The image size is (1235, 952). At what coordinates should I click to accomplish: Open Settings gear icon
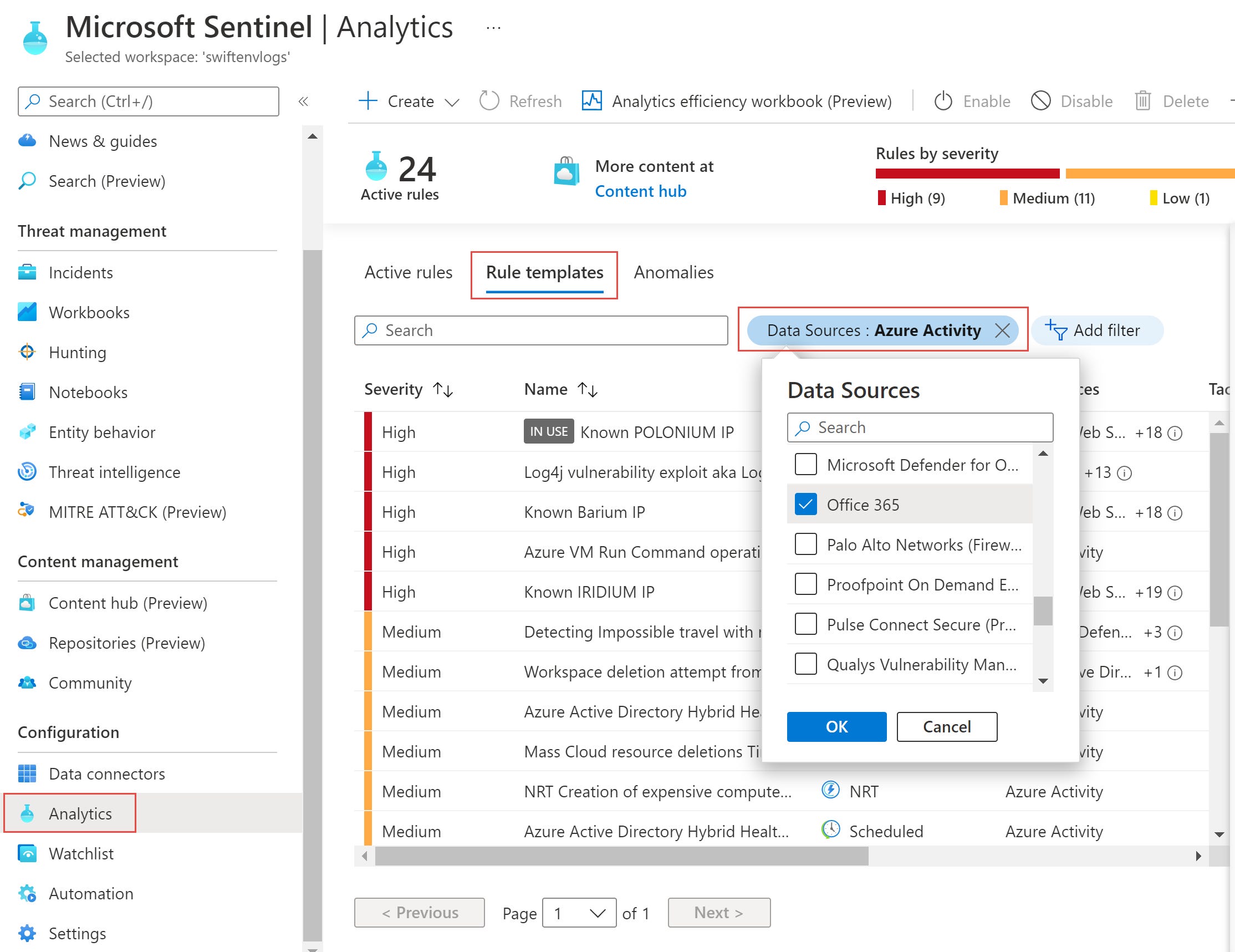(27, 933)
